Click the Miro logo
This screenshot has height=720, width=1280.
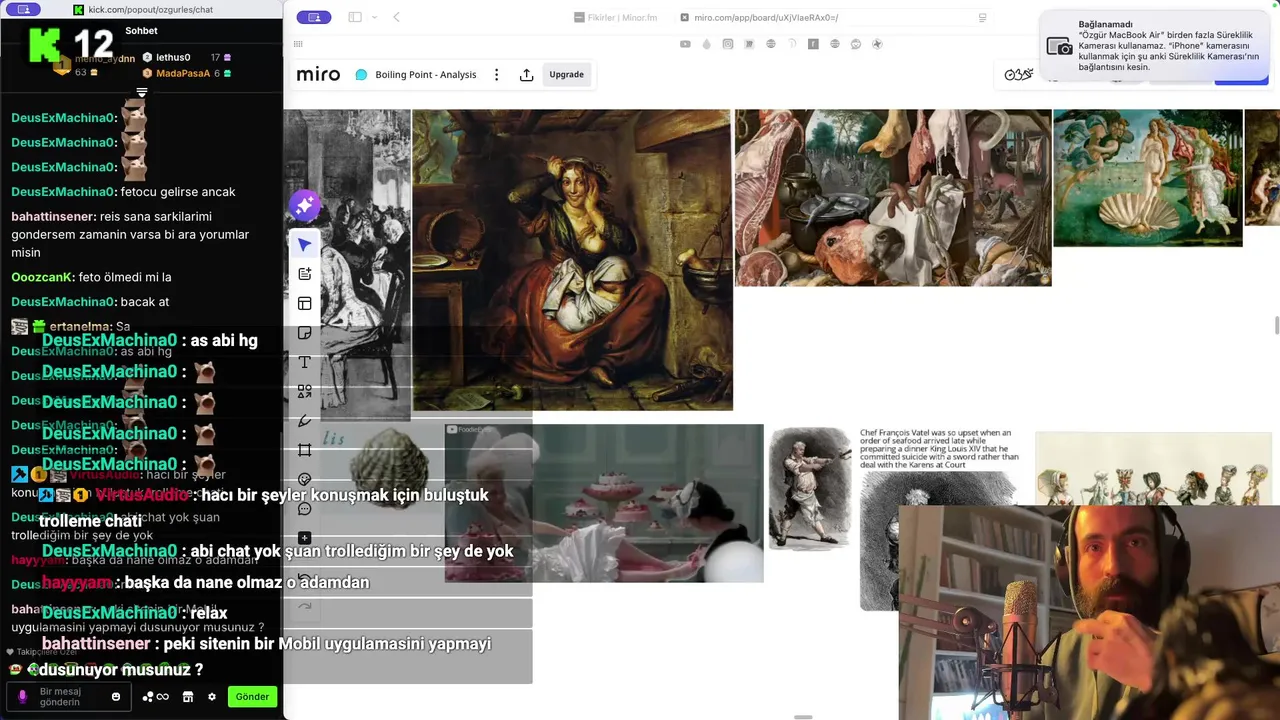[318, 75]
